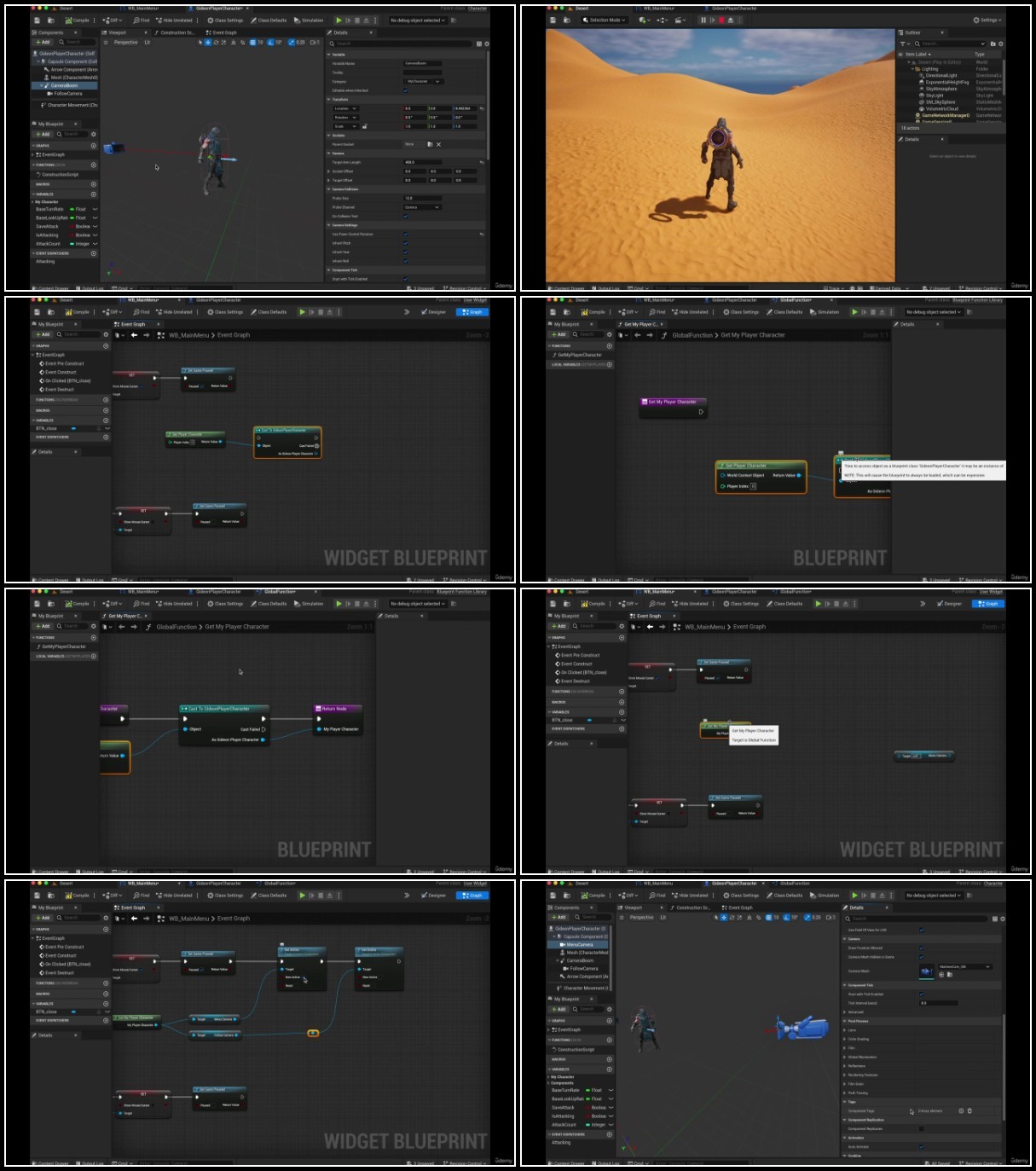
Task: Click Target Arm Length value field 400.0
Action: click(423, 162)
